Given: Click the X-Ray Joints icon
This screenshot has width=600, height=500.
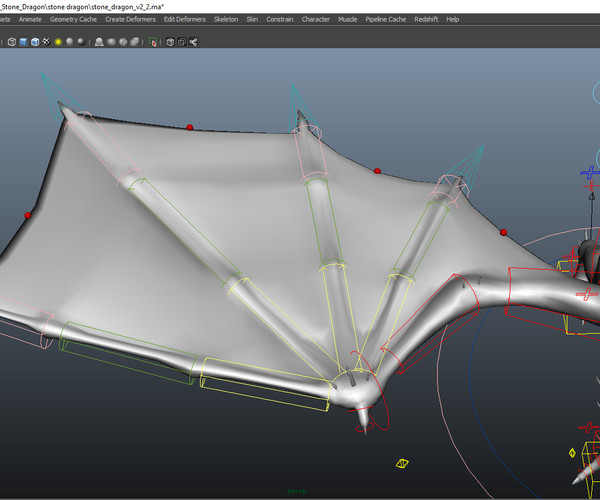Looking at the screenshot, I should 193,42.
